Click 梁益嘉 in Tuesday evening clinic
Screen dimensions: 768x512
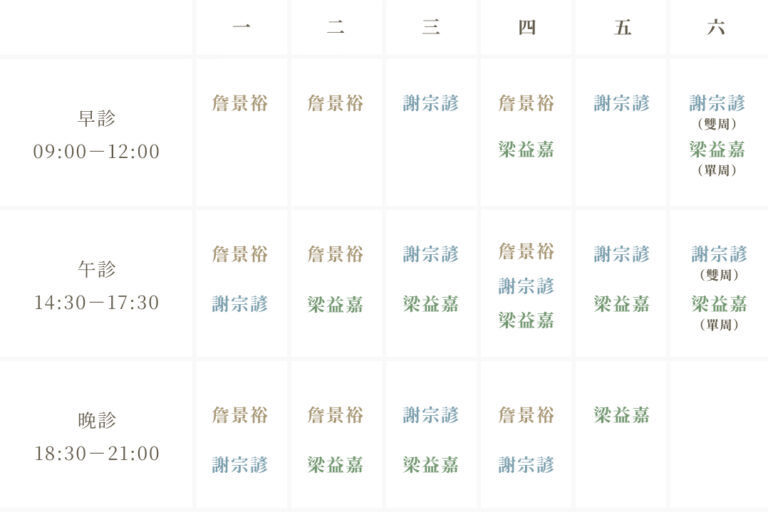point(335,465)
